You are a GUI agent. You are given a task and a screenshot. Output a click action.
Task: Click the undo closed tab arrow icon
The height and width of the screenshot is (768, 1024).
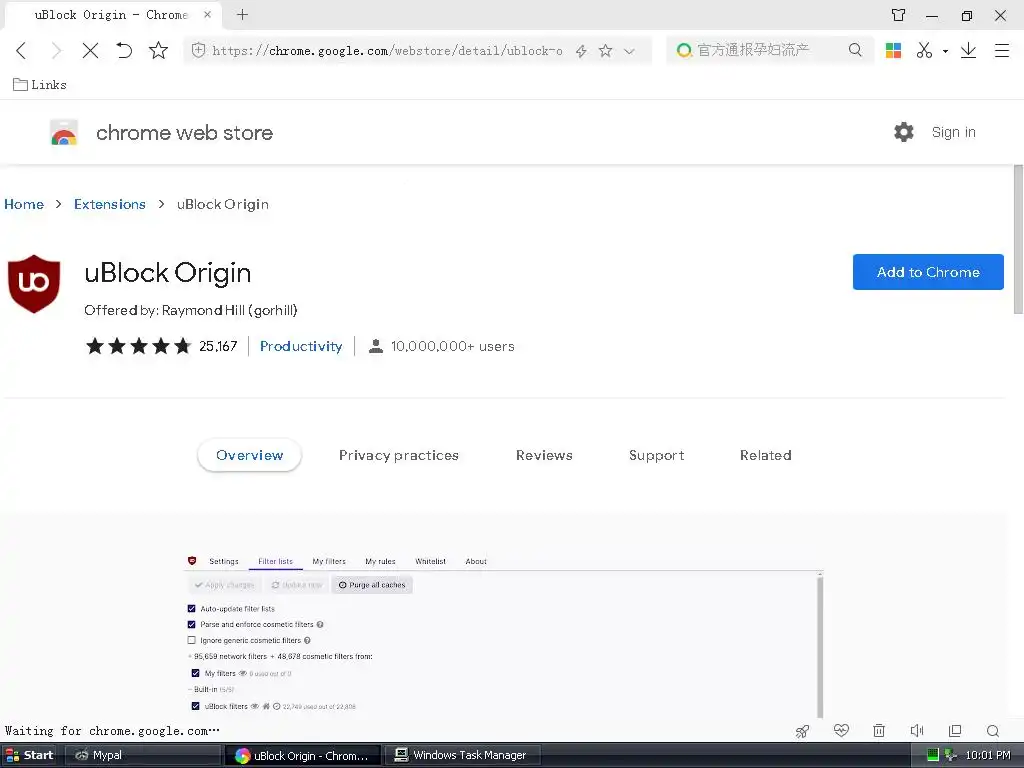pos(124,50)
